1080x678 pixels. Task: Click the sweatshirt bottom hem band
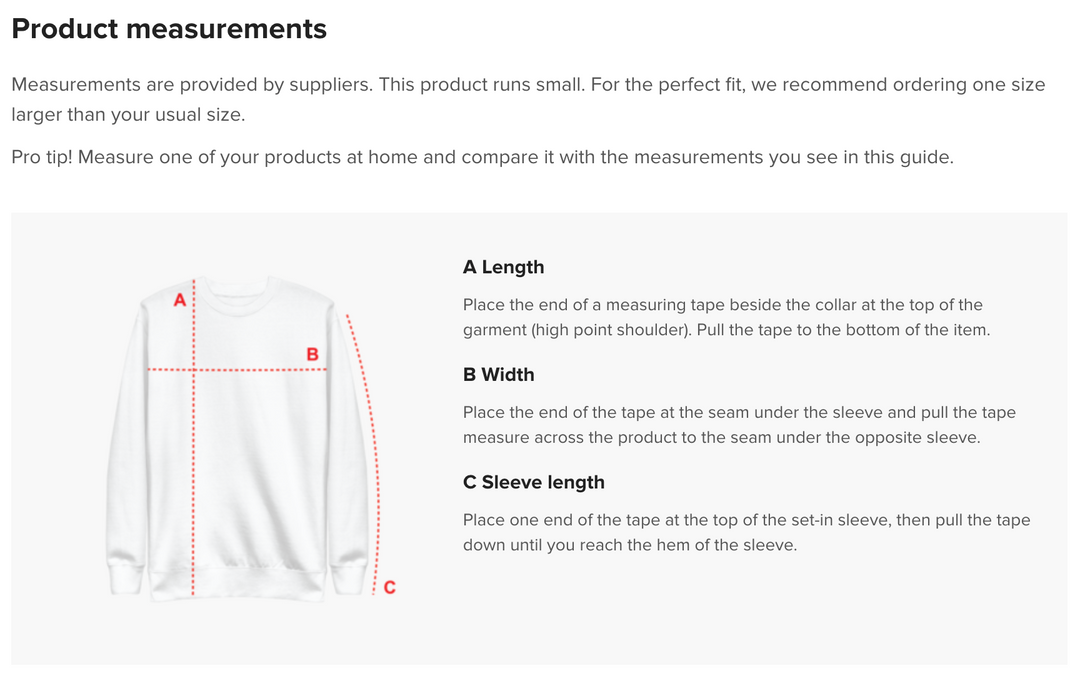pyautogui.click(x=238, y=584)
